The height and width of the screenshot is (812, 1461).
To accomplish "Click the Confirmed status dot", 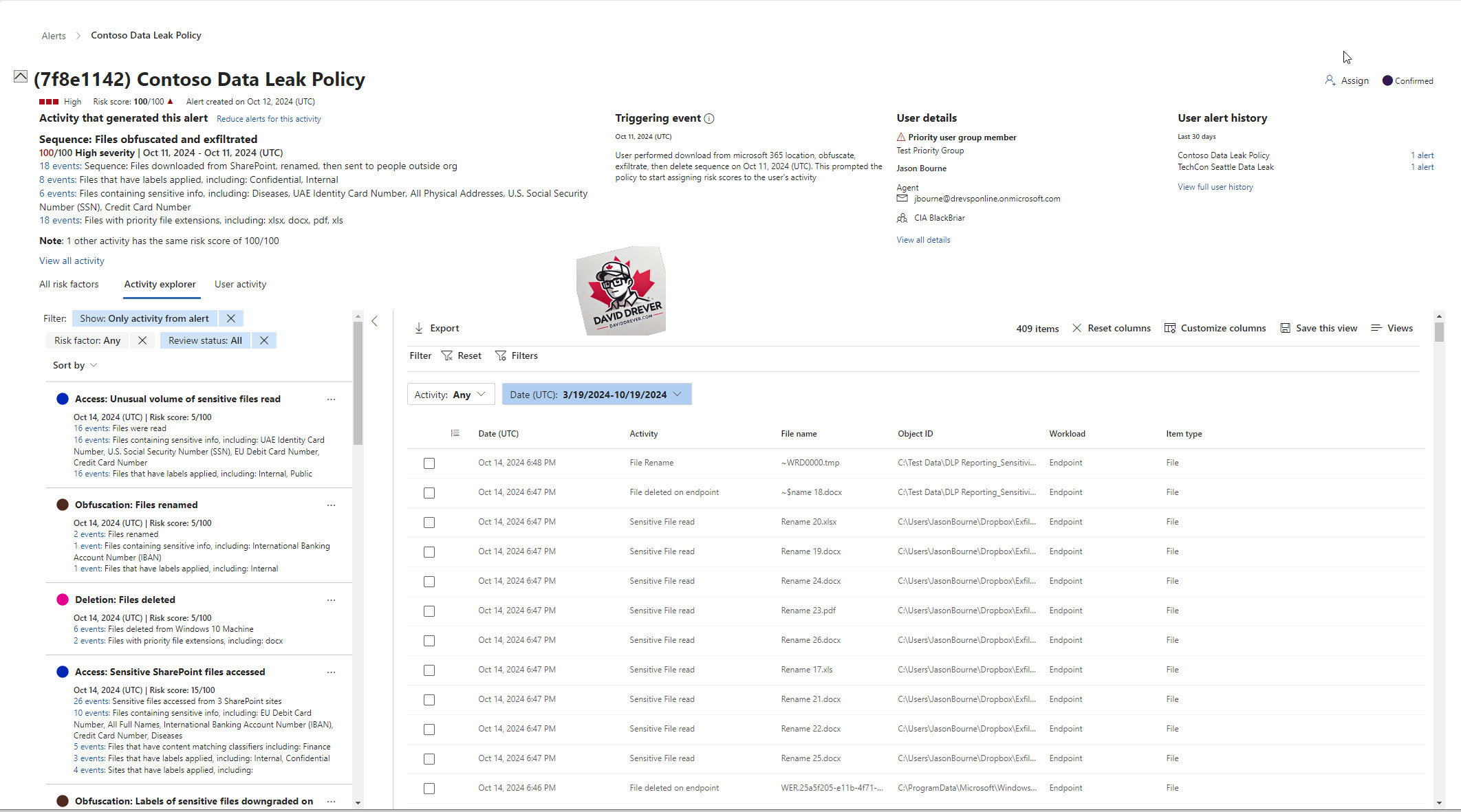I will coord(1387,80).
